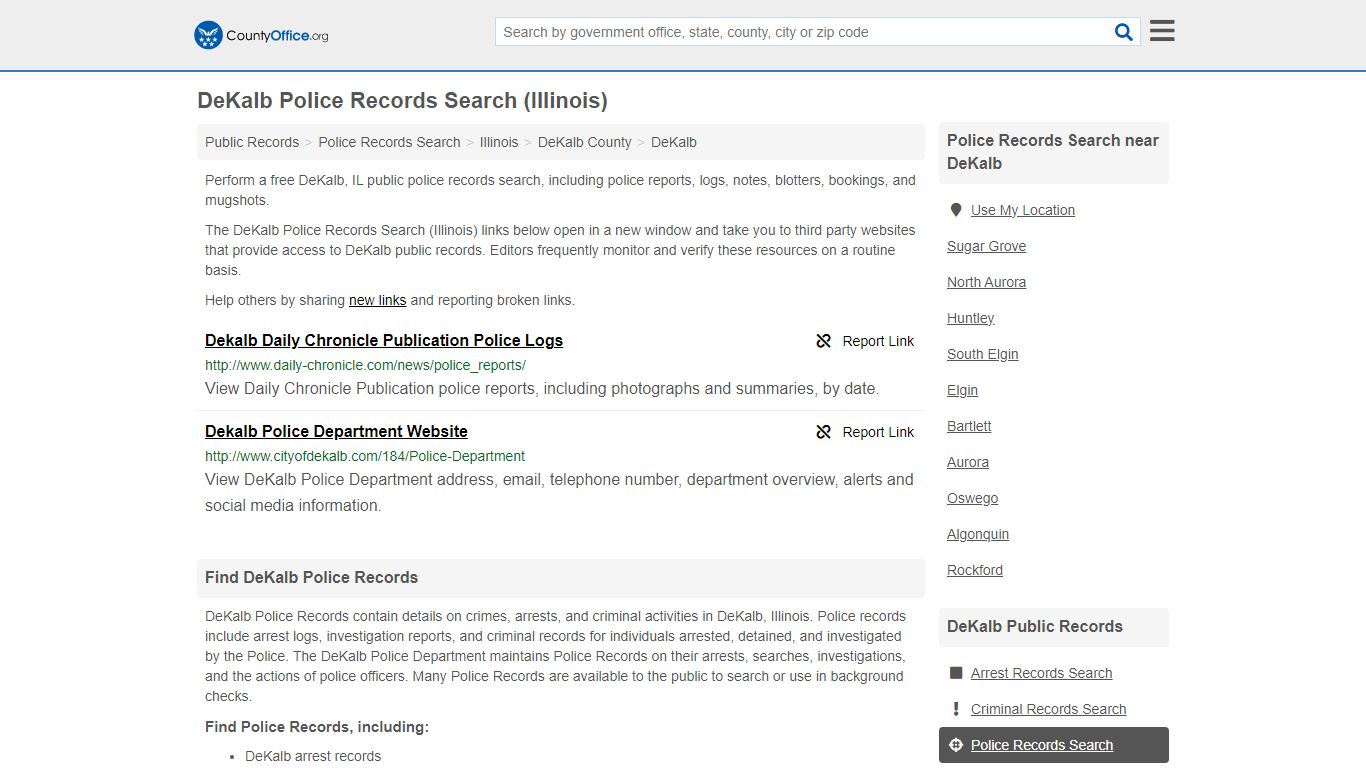Open Sugar Grove nearby link
Image resolution: width=1366 pixels, height=768 pixels.
[x=986, y=246]
